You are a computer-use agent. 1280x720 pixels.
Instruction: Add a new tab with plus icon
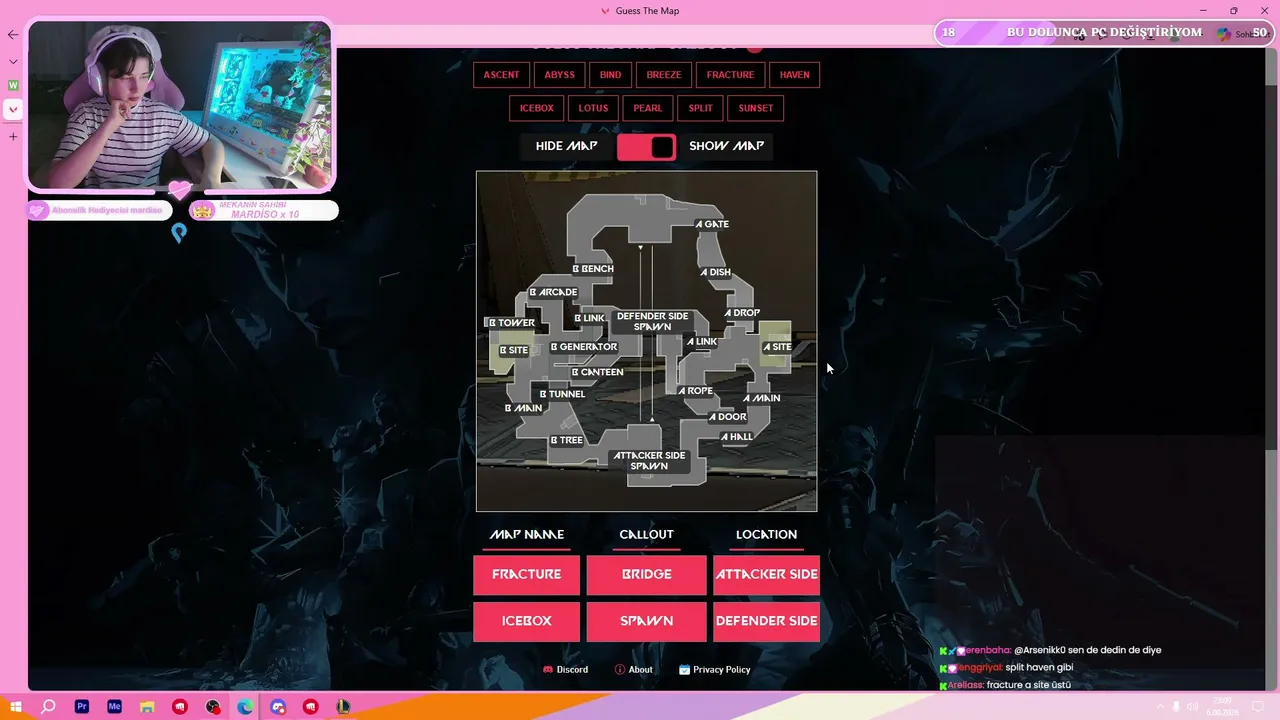click(x=13, y=136)
